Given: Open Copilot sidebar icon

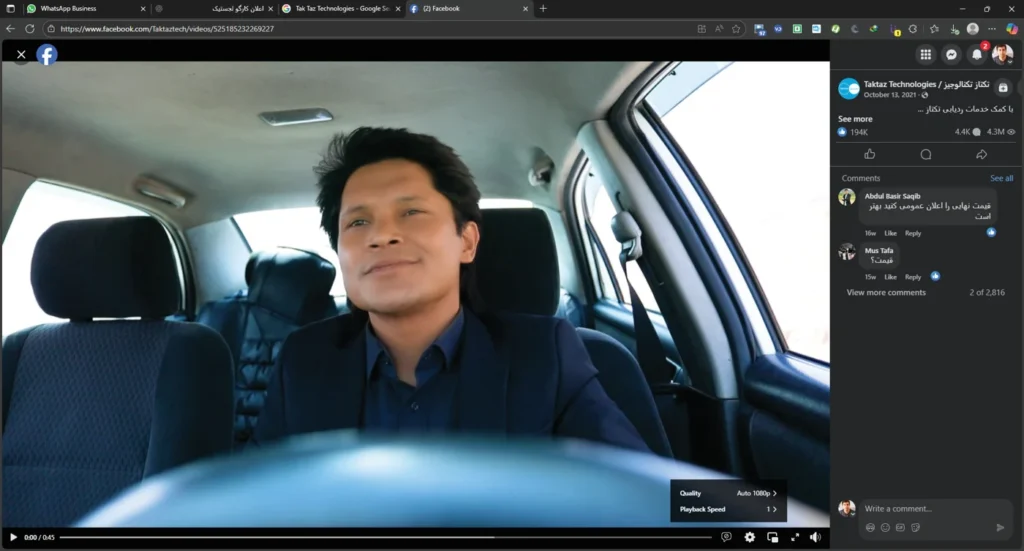Looking at the screenshot, I should coord(1012,29).
